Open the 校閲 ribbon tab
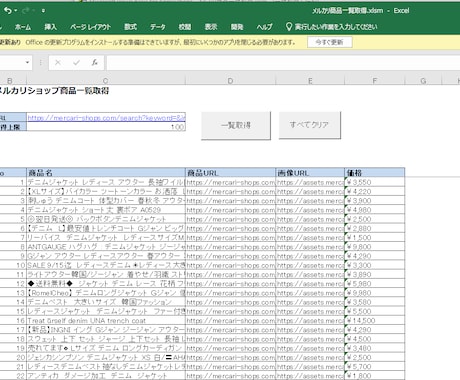This screenshot has height=380, width=460. tap(185, 27)
